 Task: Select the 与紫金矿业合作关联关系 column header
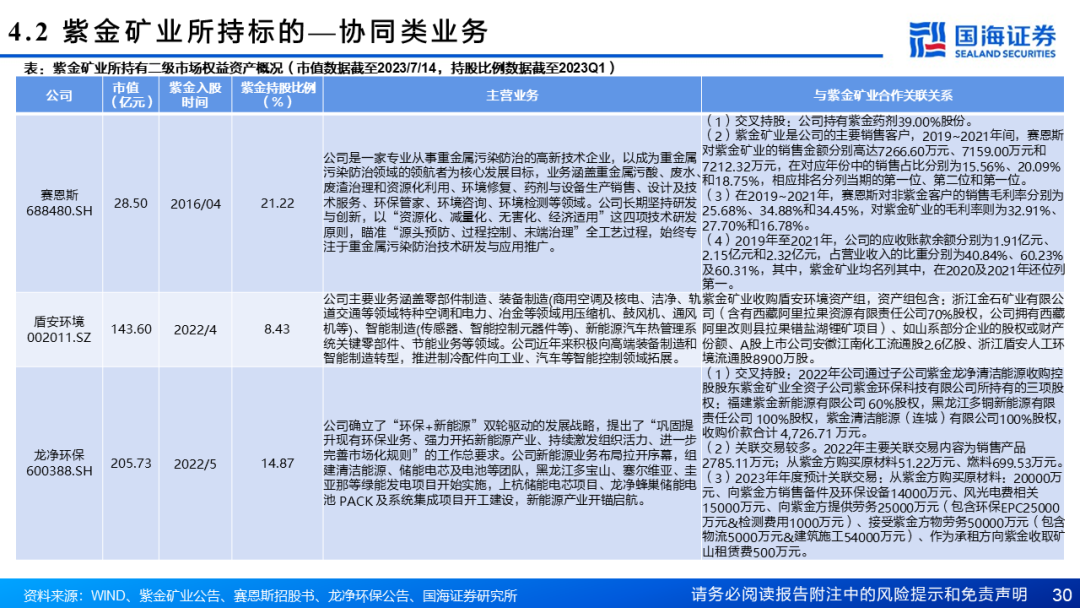pos(882,95)
